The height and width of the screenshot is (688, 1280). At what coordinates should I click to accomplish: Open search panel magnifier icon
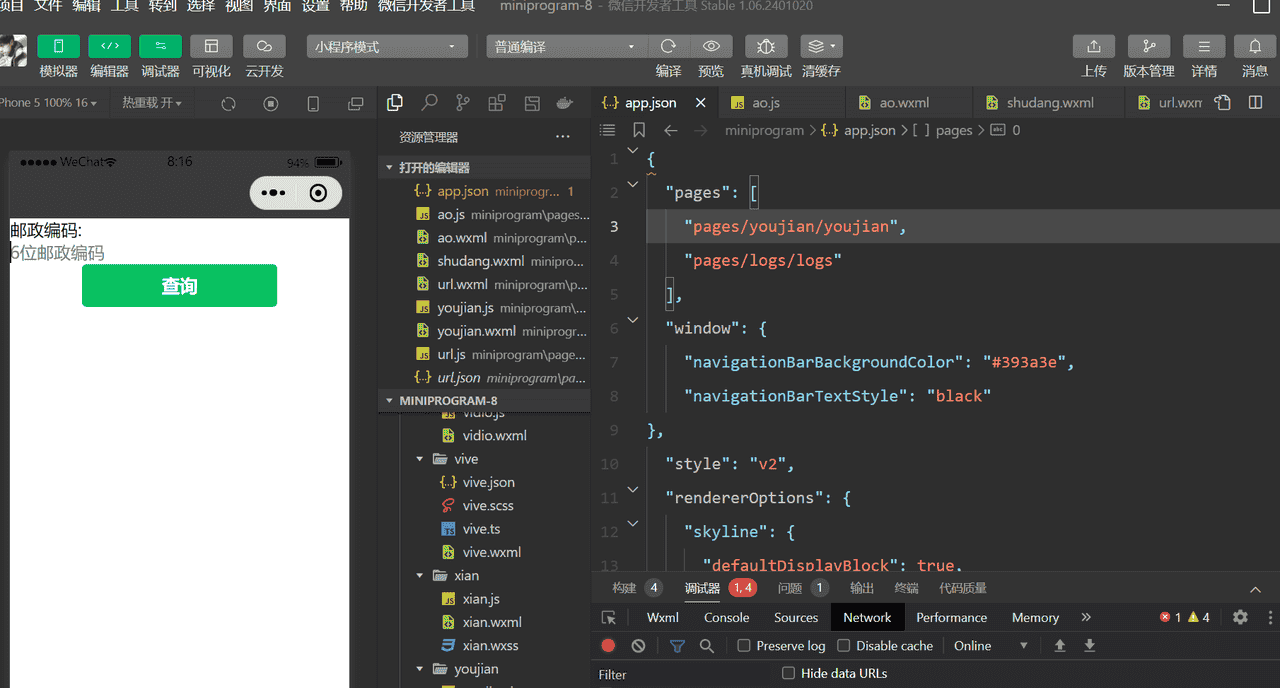[x=429, y=103]
